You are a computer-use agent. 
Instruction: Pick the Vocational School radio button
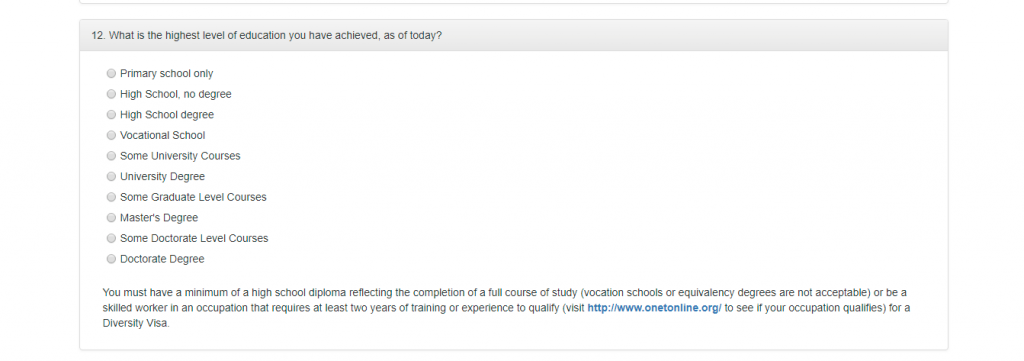(111, 135)
